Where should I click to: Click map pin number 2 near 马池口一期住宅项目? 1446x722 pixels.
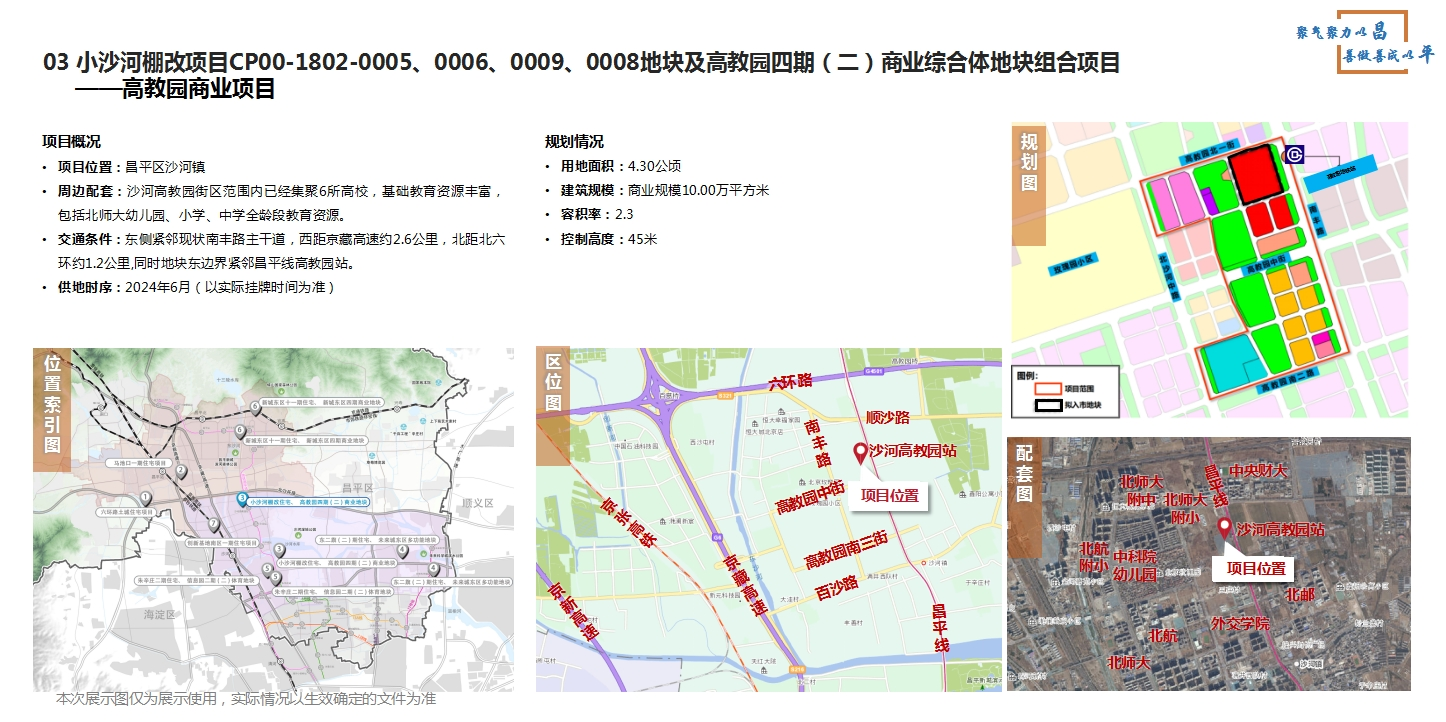pyautogui.click(x=181, y=472)
